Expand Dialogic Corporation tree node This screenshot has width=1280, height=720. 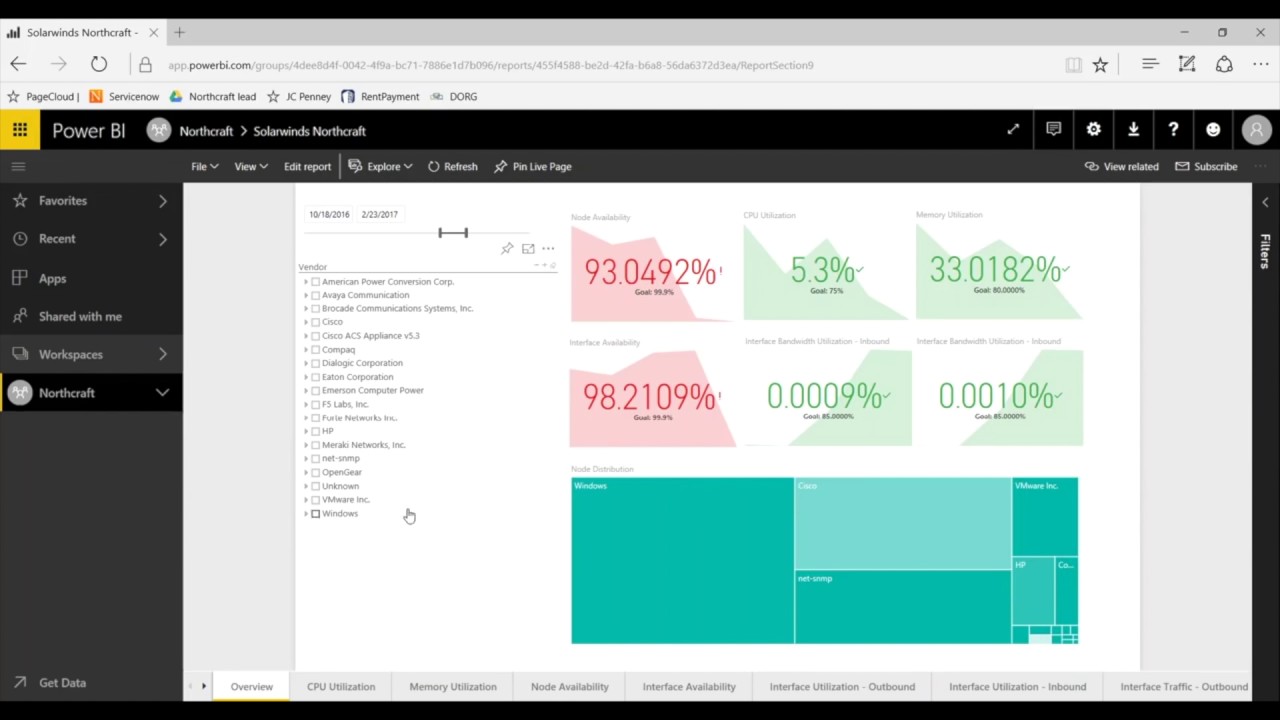point(306,363)
